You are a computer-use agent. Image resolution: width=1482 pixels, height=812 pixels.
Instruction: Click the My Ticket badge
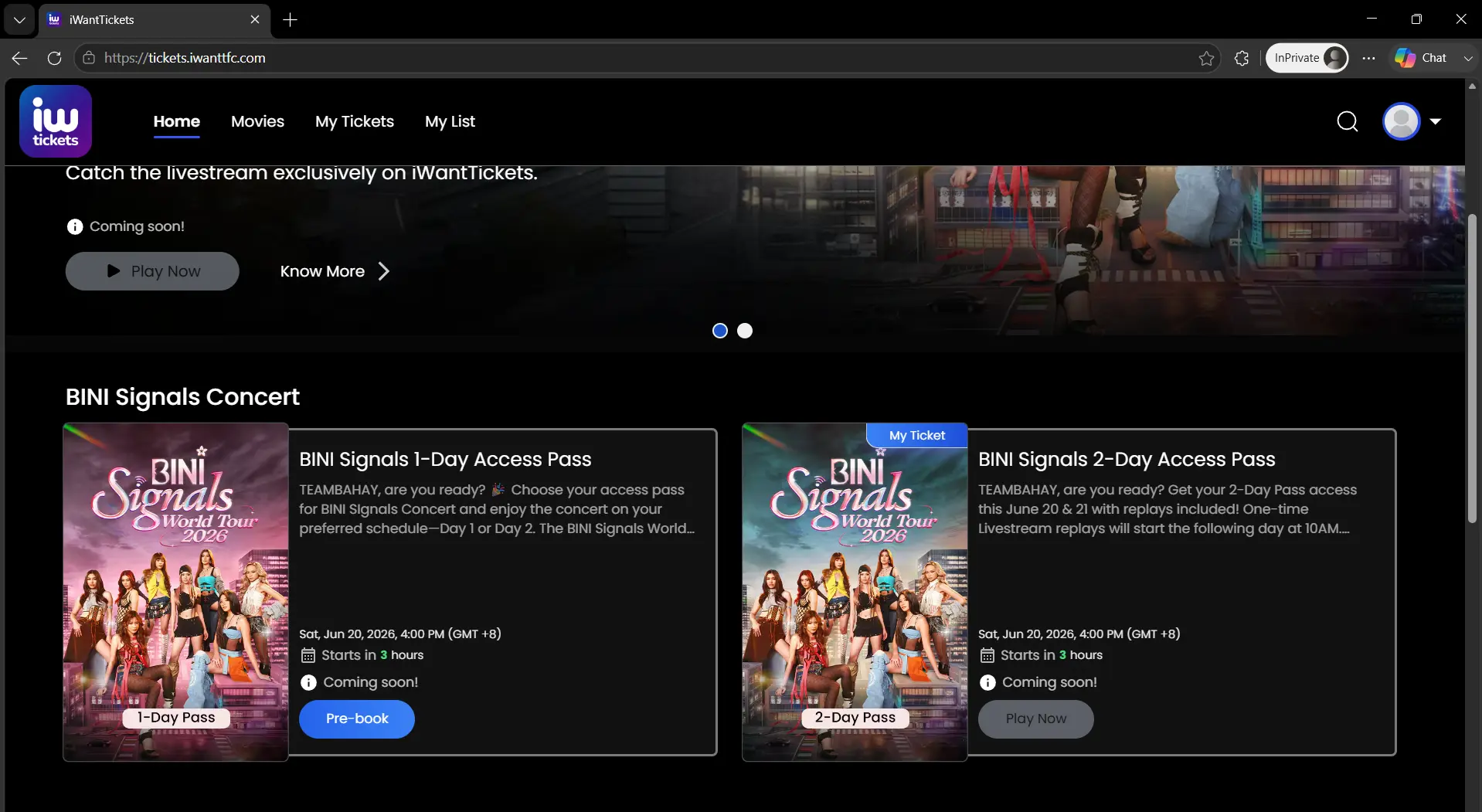[917, 435]
